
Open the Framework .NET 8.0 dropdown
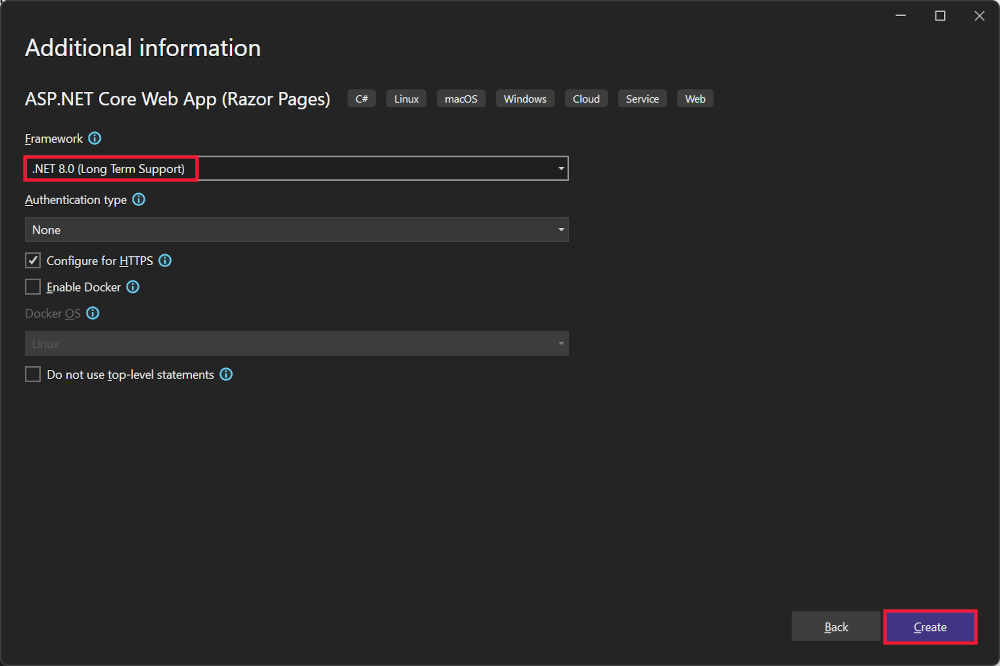point(297,168)
